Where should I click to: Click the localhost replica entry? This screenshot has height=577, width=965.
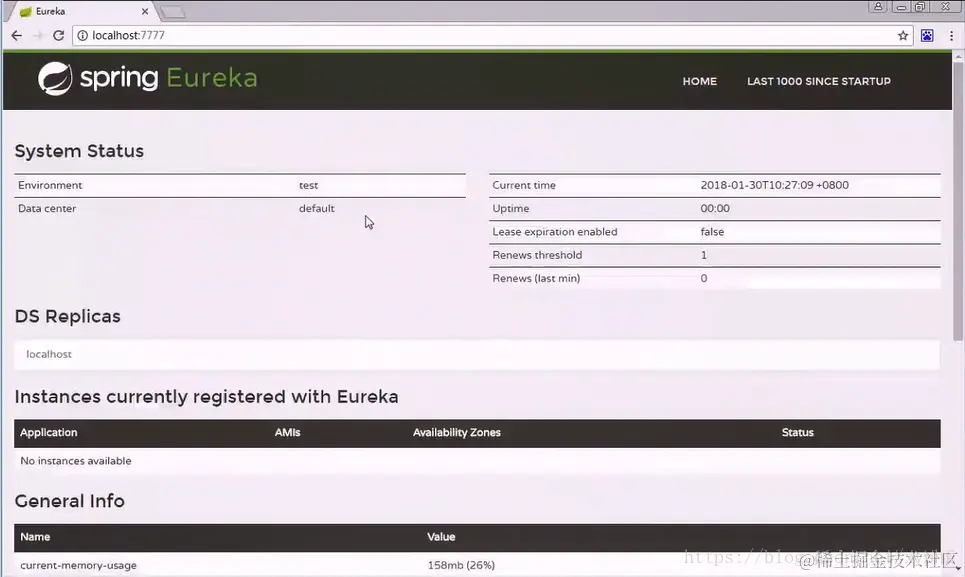tap(49, 354)
